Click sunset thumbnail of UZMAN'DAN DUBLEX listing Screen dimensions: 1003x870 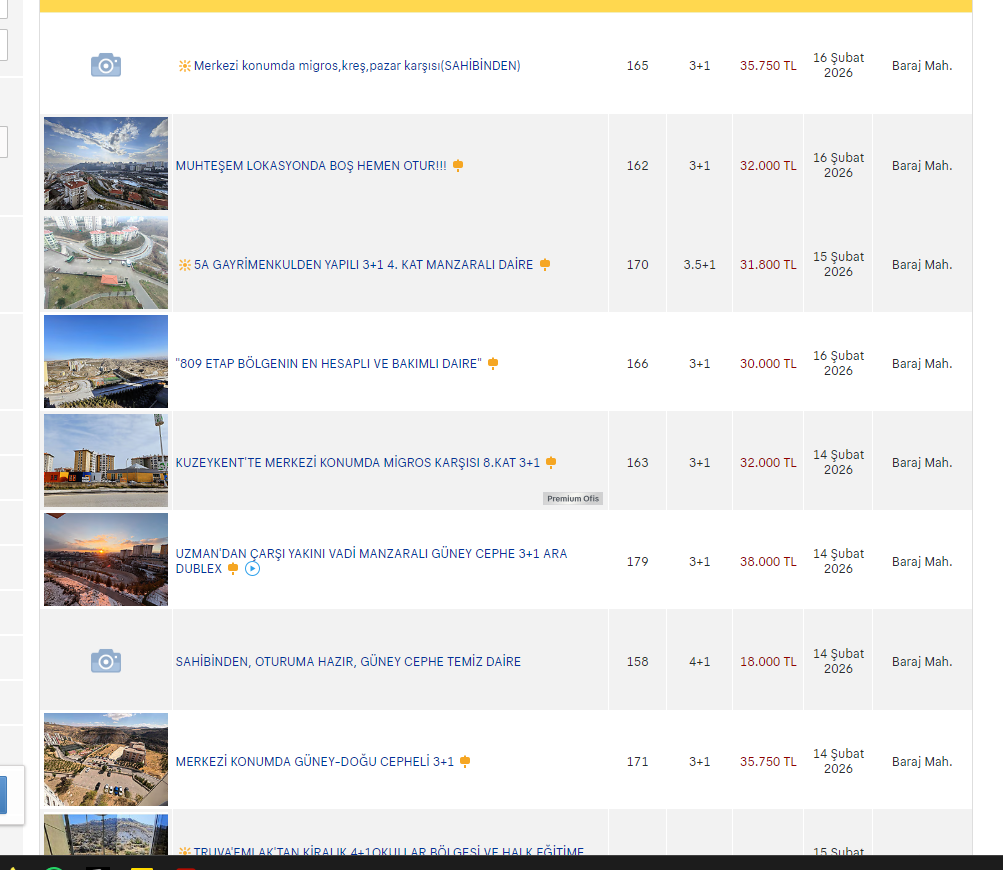click(106, 559)
